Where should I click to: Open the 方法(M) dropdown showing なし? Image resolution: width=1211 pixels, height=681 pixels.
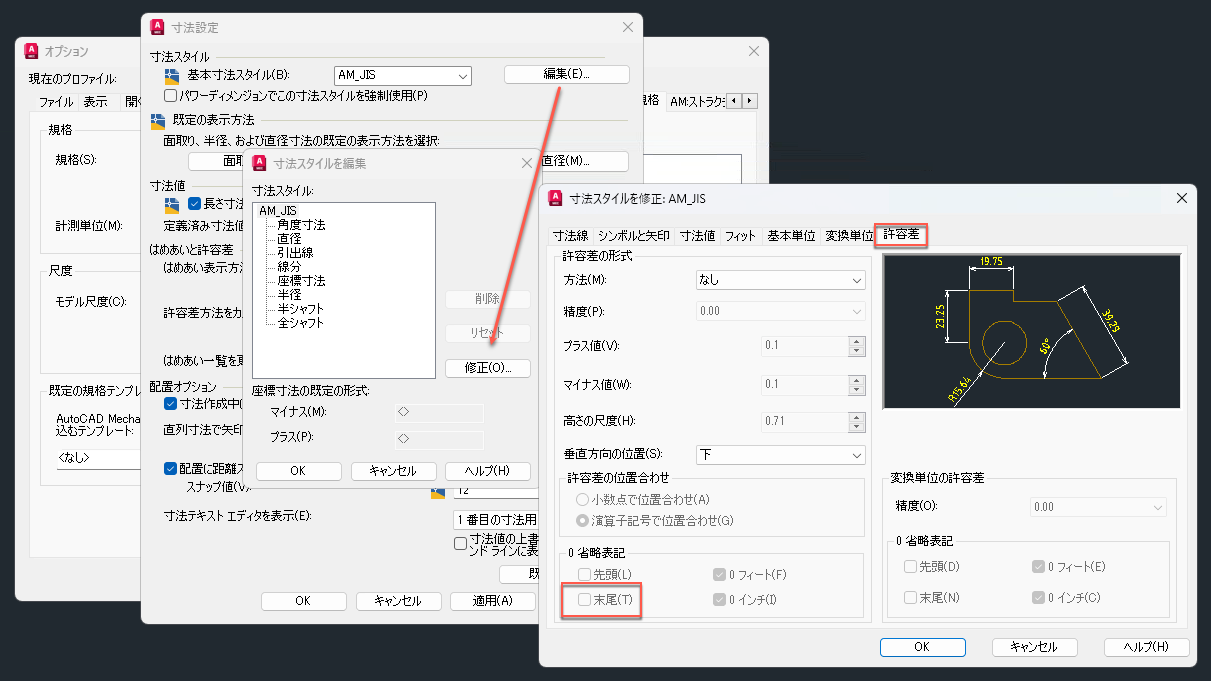pyautogui.click(x=780, y=281)
